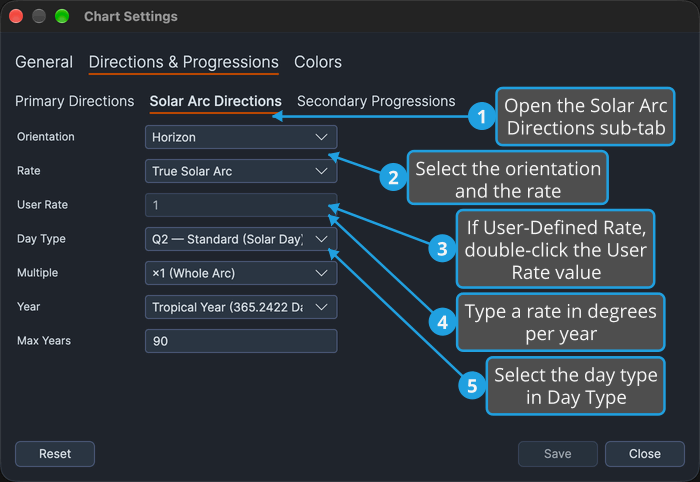This screenshot has height=482, width=700.
Task: Click the green fullscreen window button
Action: coord(62,16)
